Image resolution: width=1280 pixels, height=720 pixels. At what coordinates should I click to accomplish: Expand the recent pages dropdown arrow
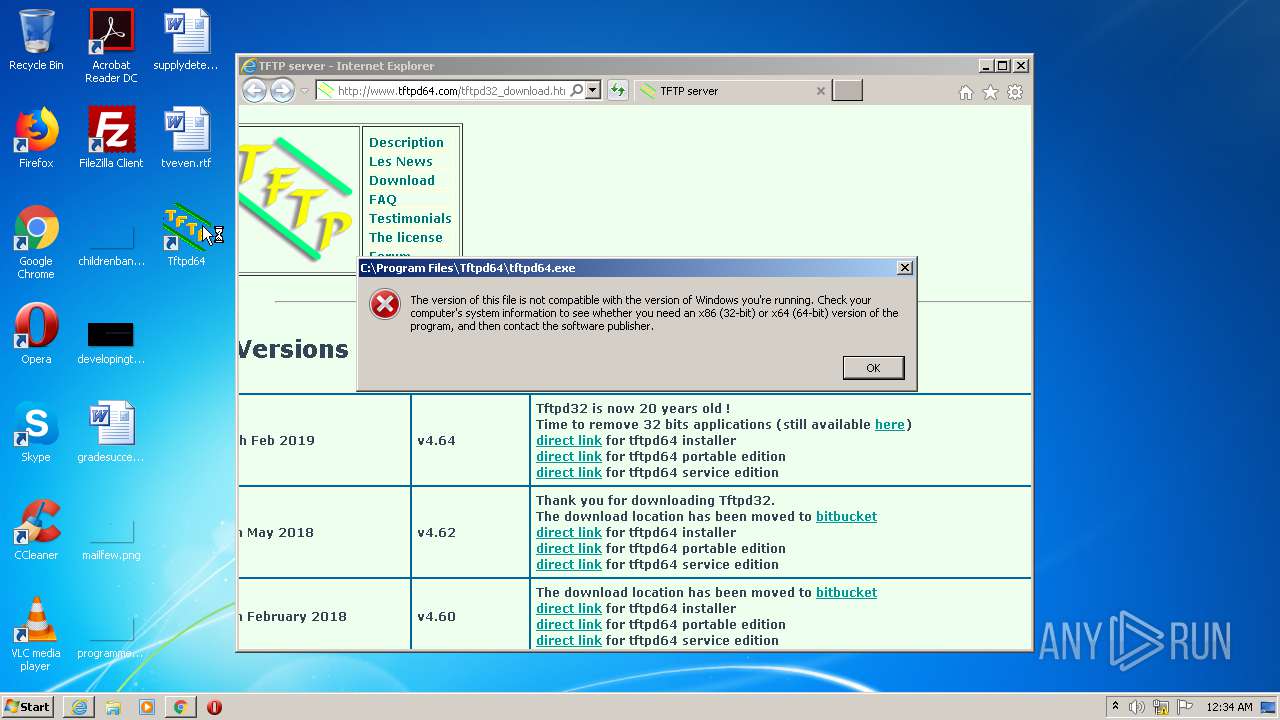coord(305,91)
